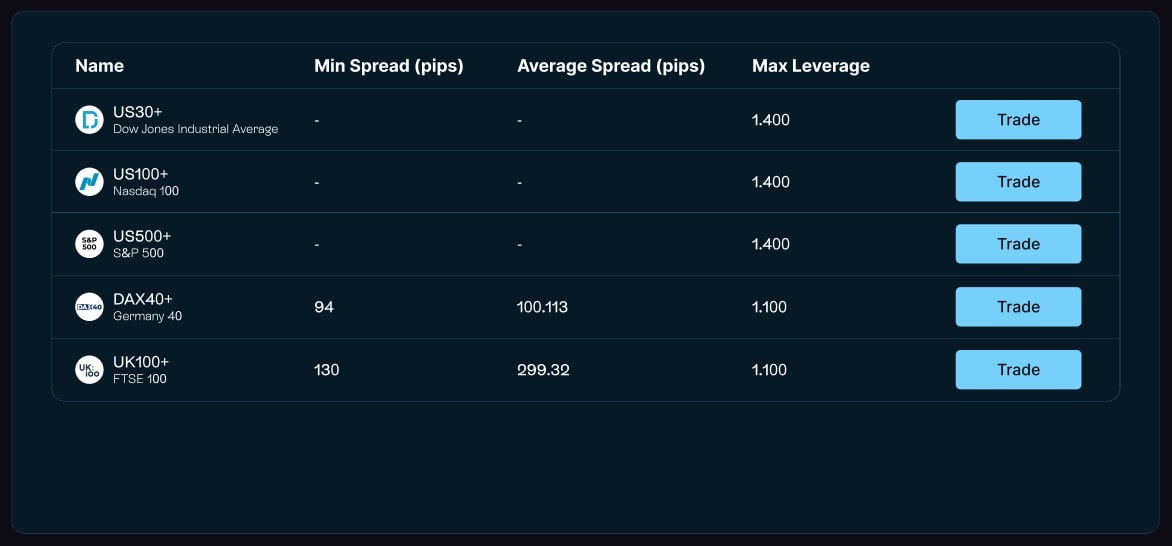Image resolution: width=1172 pixels, height=546 pixels.
Task: Click the DAX40 logo icon
Action: click(x=89, y=307)
